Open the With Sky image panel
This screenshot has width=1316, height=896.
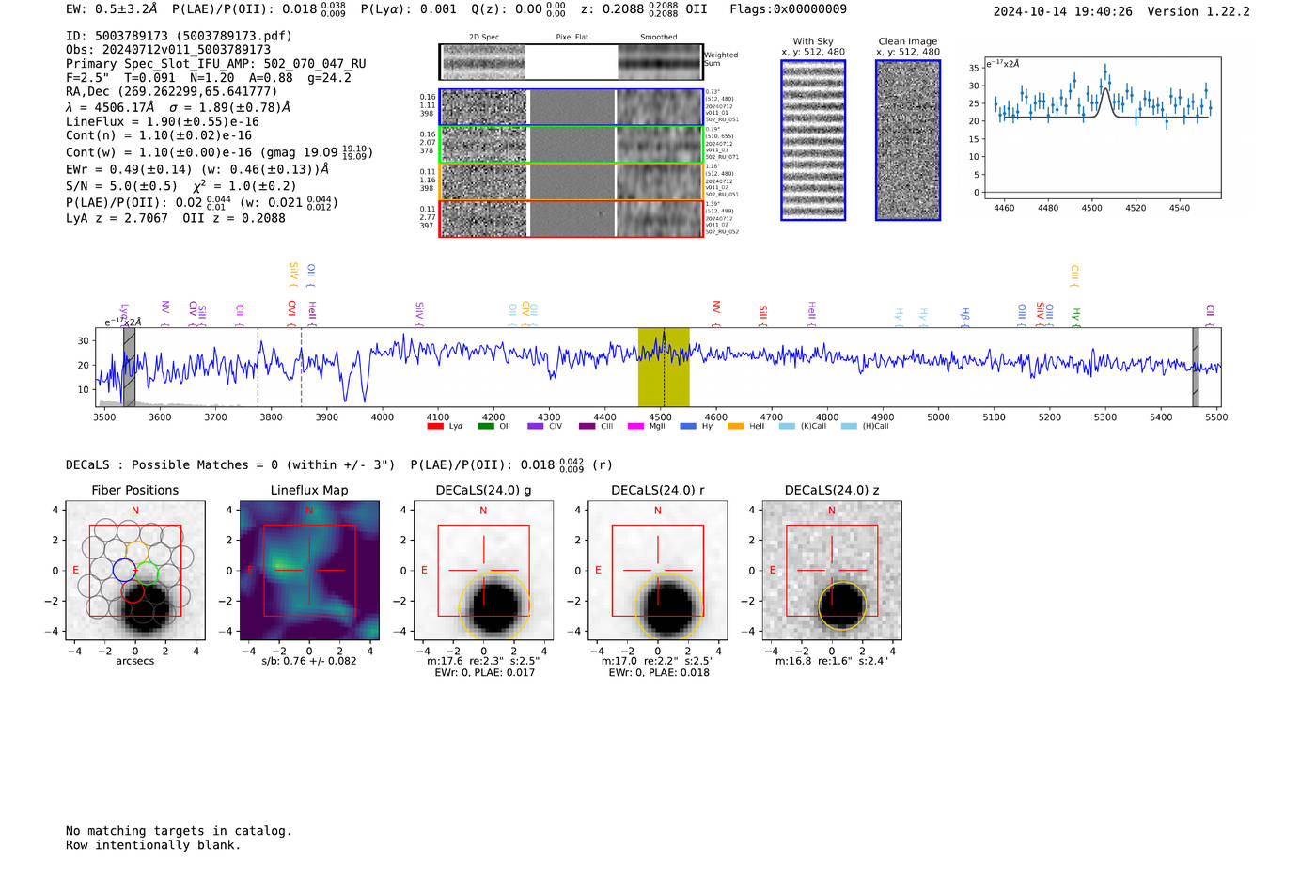click(813, 140)
